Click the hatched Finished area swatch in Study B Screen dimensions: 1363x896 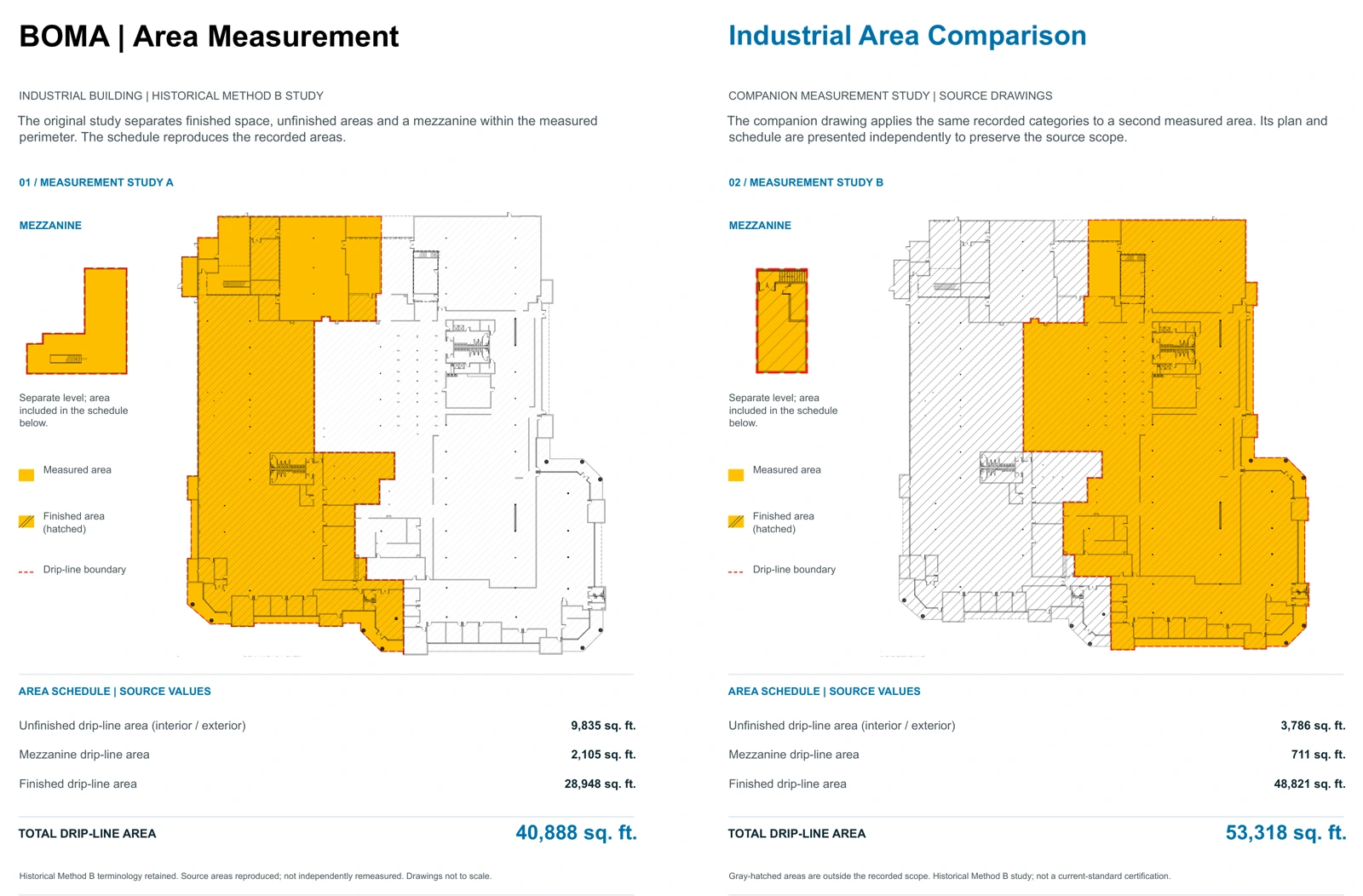point(736,521)
